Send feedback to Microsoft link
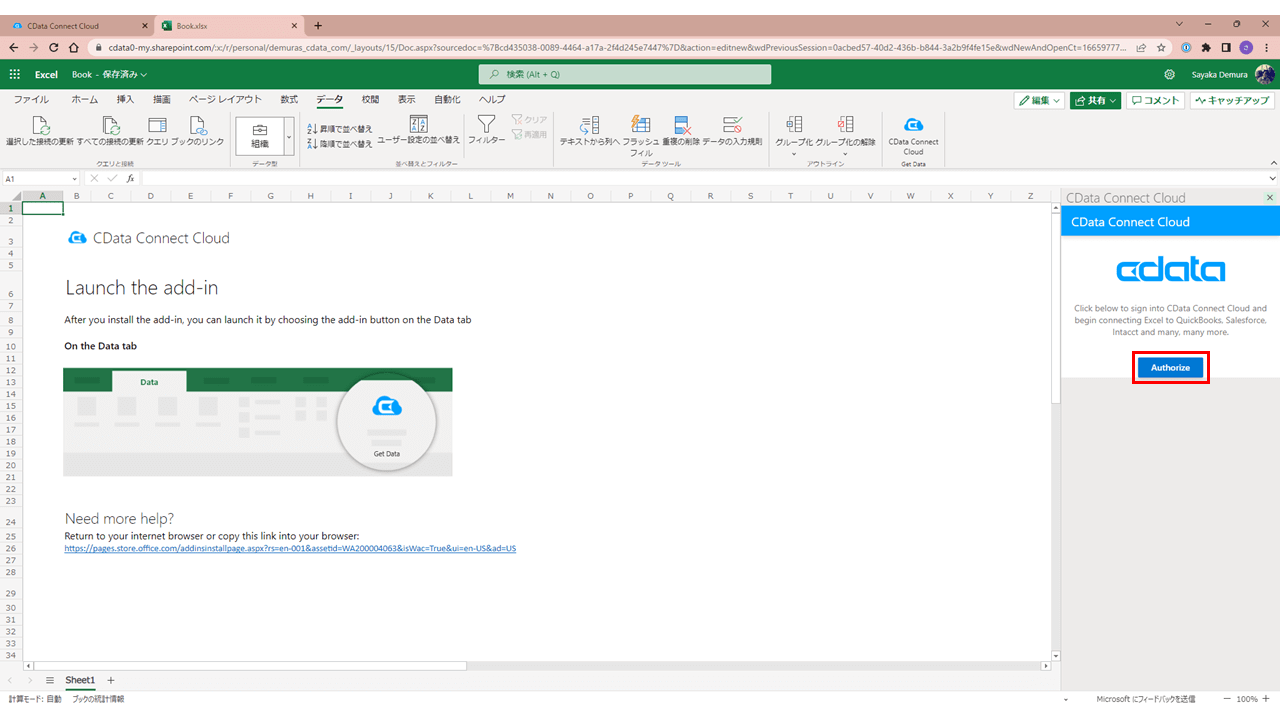This screenshot has height=720, width=1280. 1146,699
